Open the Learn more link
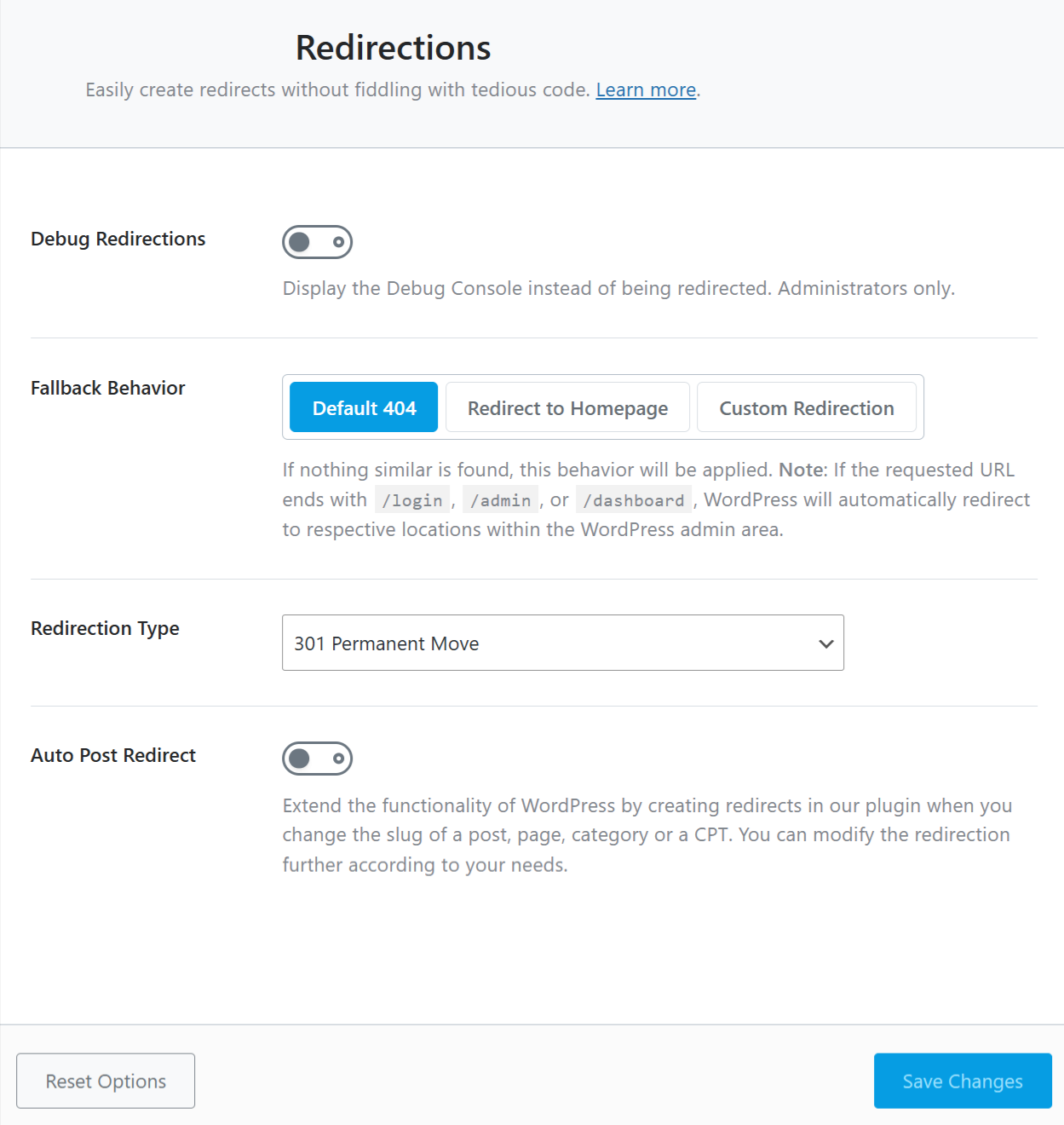 point(646,90)
